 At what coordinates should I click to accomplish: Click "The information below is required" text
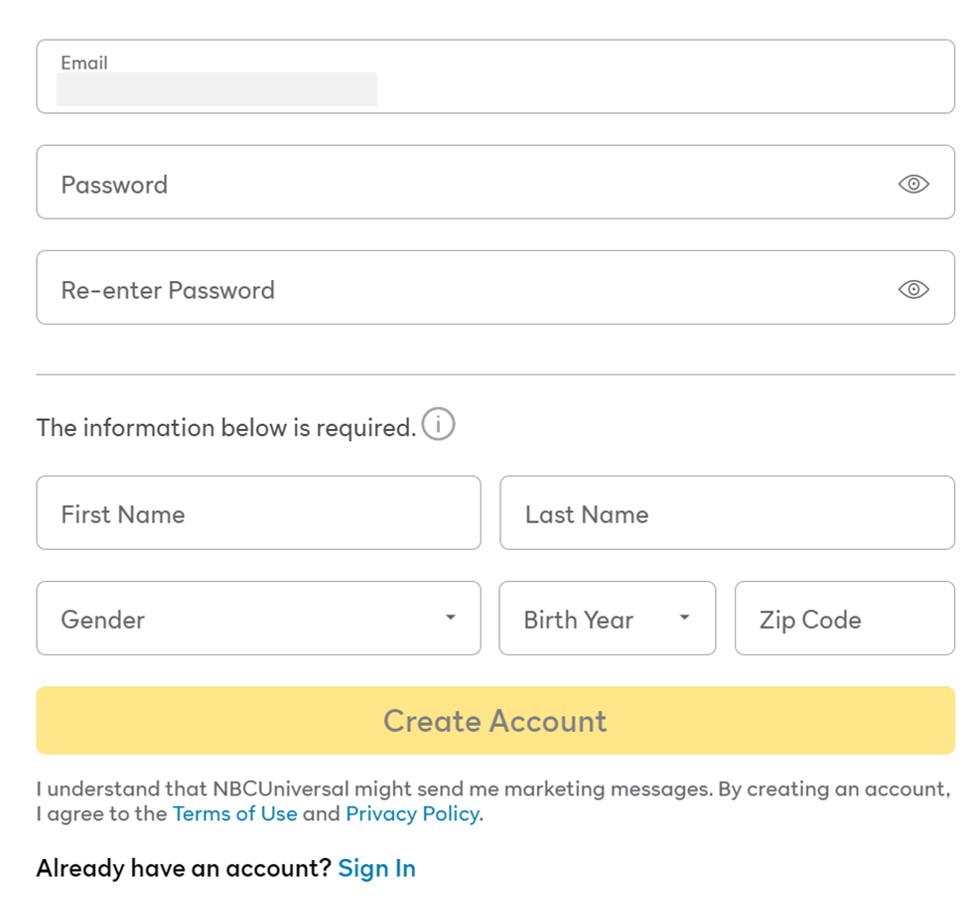[x=225, y=428]
